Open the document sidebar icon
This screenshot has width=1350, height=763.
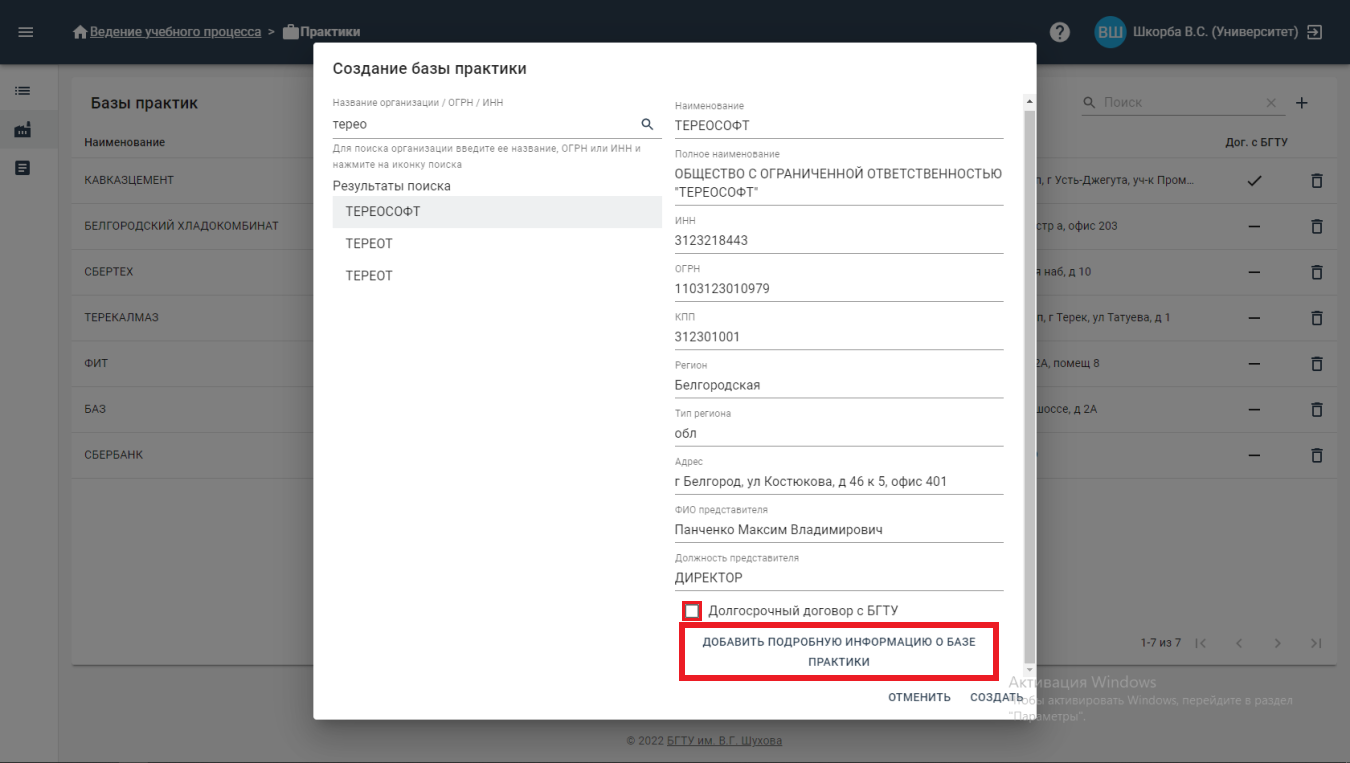coord(22,168)
